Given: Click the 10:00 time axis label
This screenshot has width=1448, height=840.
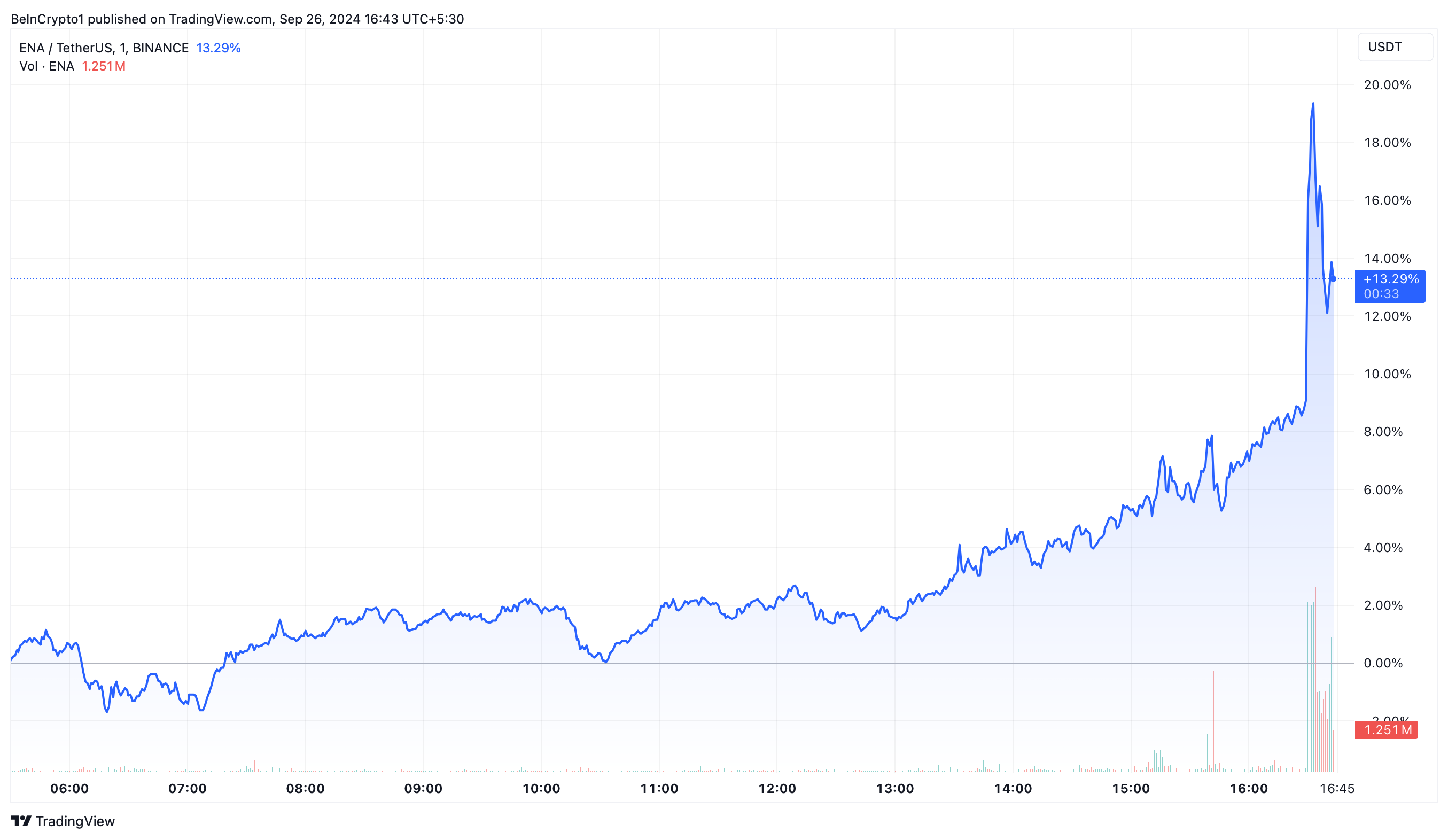Looking at the screenshot, I should [x=541, y=789].
